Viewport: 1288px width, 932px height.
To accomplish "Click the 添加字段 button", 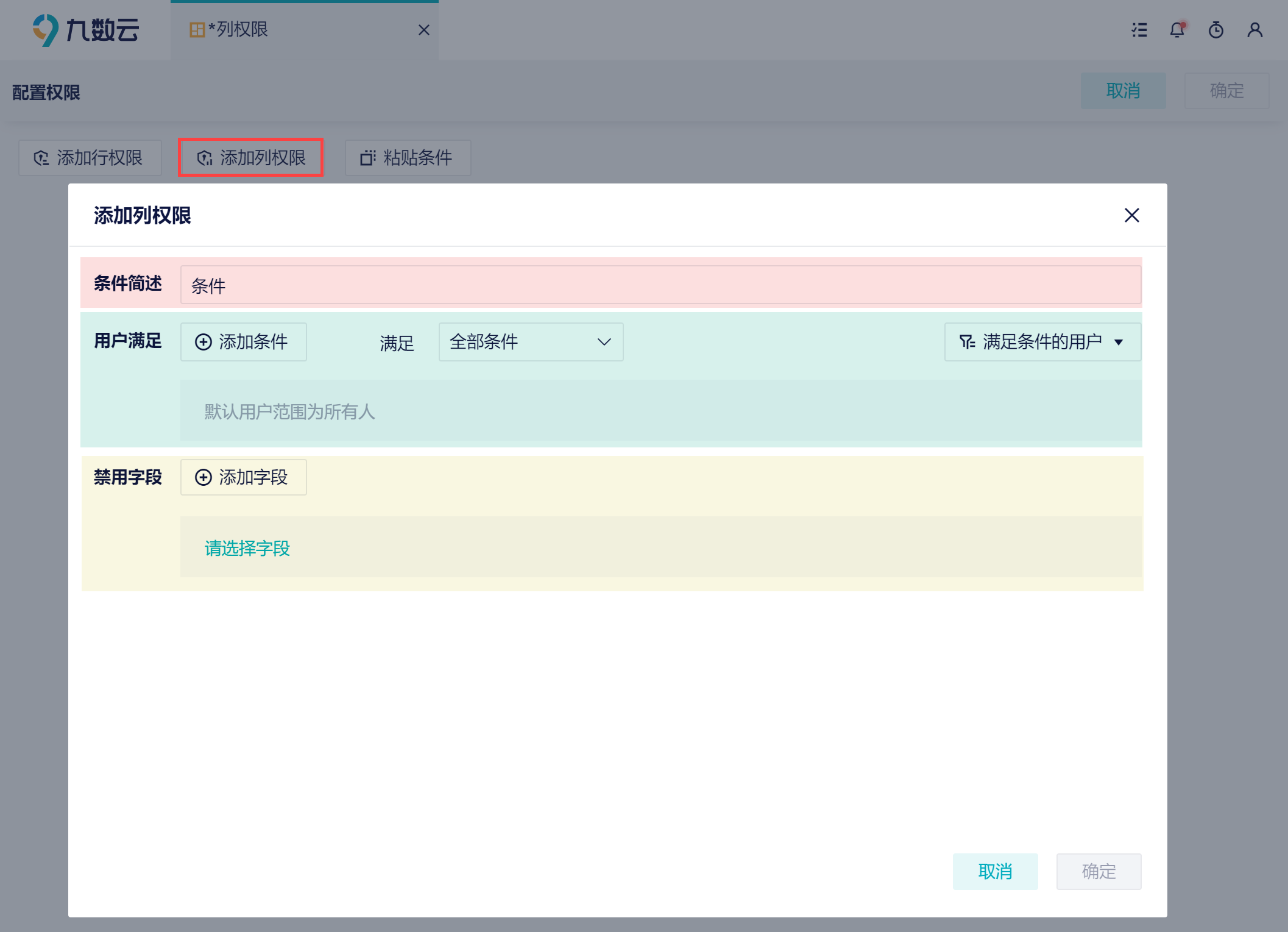I will tap(243, 477).
